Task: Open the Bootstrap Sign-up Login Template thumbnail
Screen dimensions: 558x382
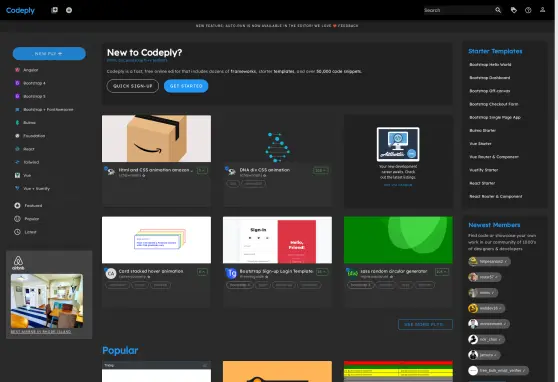Action: 278,240
